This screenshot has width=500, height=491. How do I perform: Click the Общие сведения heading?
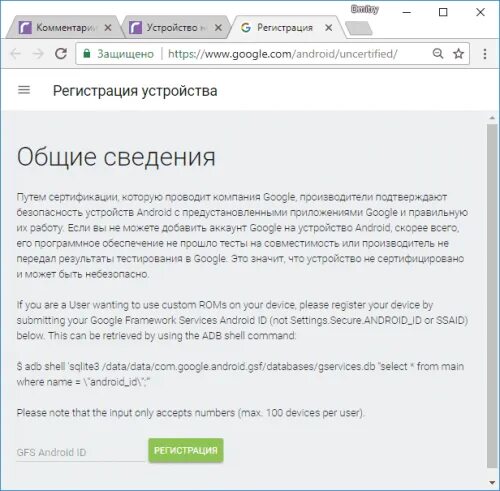[x=116, y=157]
